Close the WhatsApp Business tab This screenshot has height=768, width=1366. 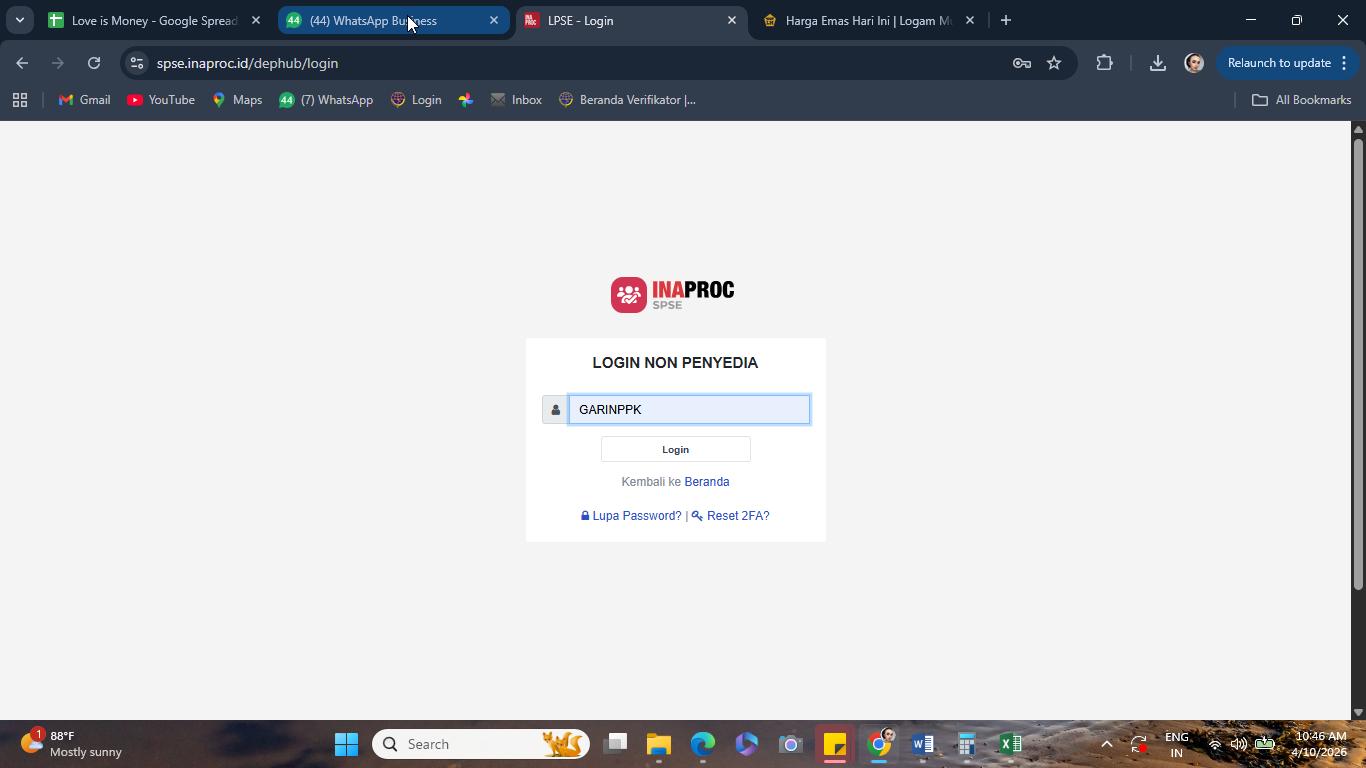pos(494,20)
